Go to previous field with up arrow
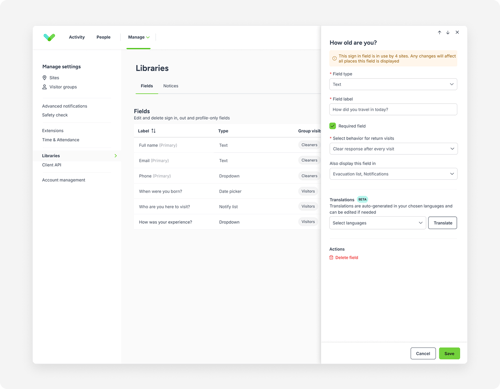 coord(439,32)
